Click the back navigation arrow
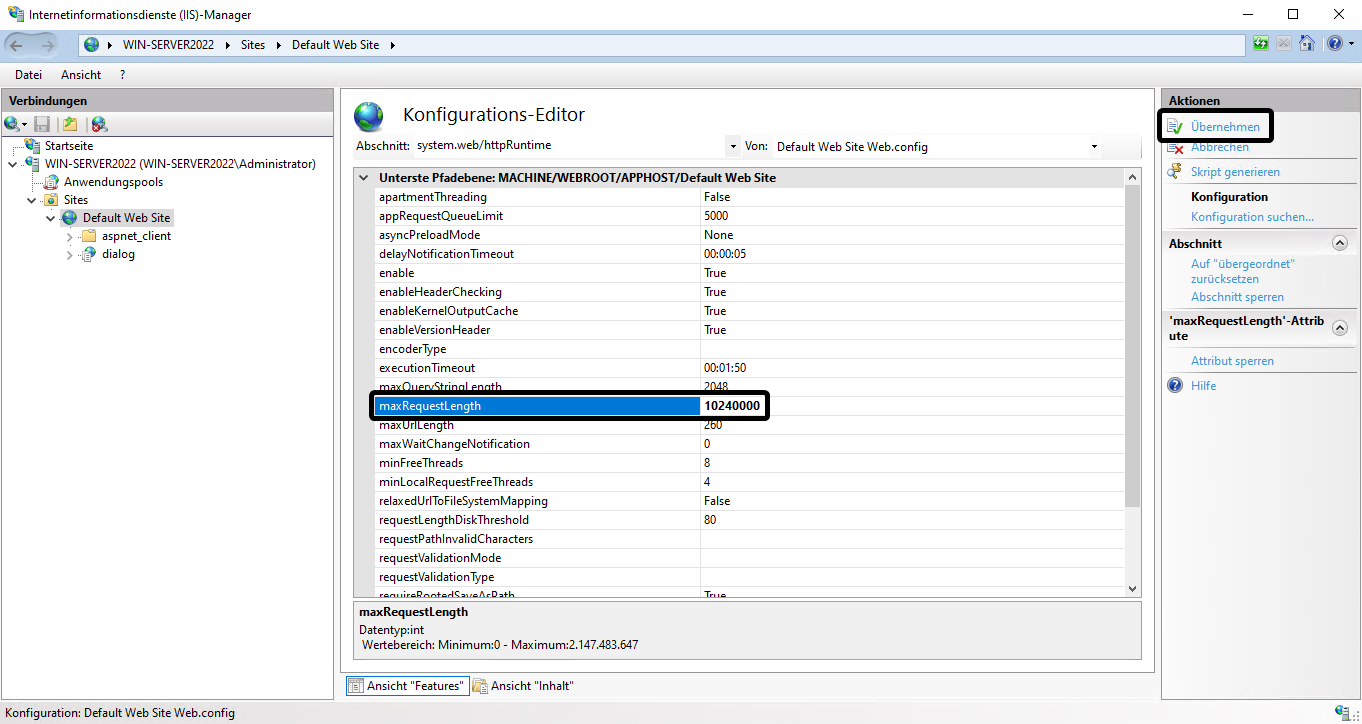 [x=17, y=45]
